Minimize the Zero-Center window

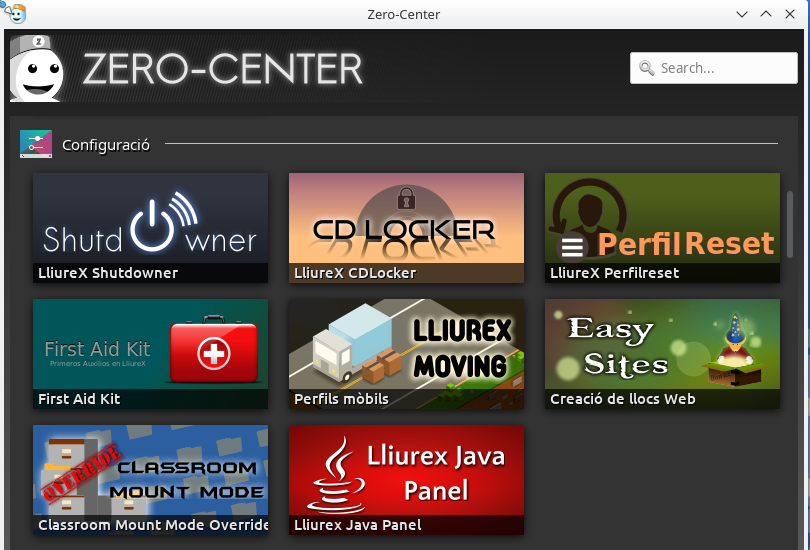pyautogui.click(x=742, y=14)
